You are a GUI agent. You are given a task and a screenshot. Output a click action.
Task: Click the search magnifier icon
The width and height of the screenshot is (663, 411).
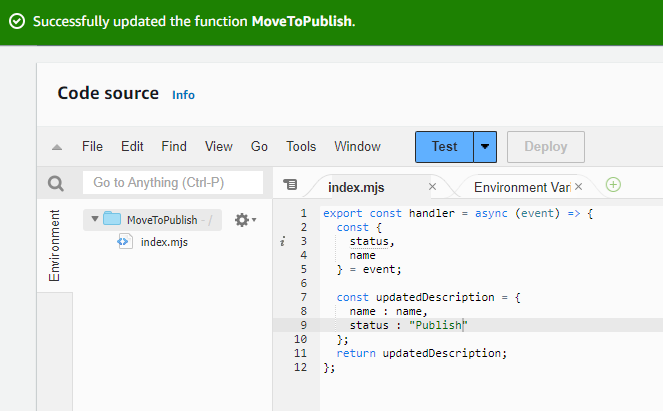pyautogui.click(x=56, y=184)
